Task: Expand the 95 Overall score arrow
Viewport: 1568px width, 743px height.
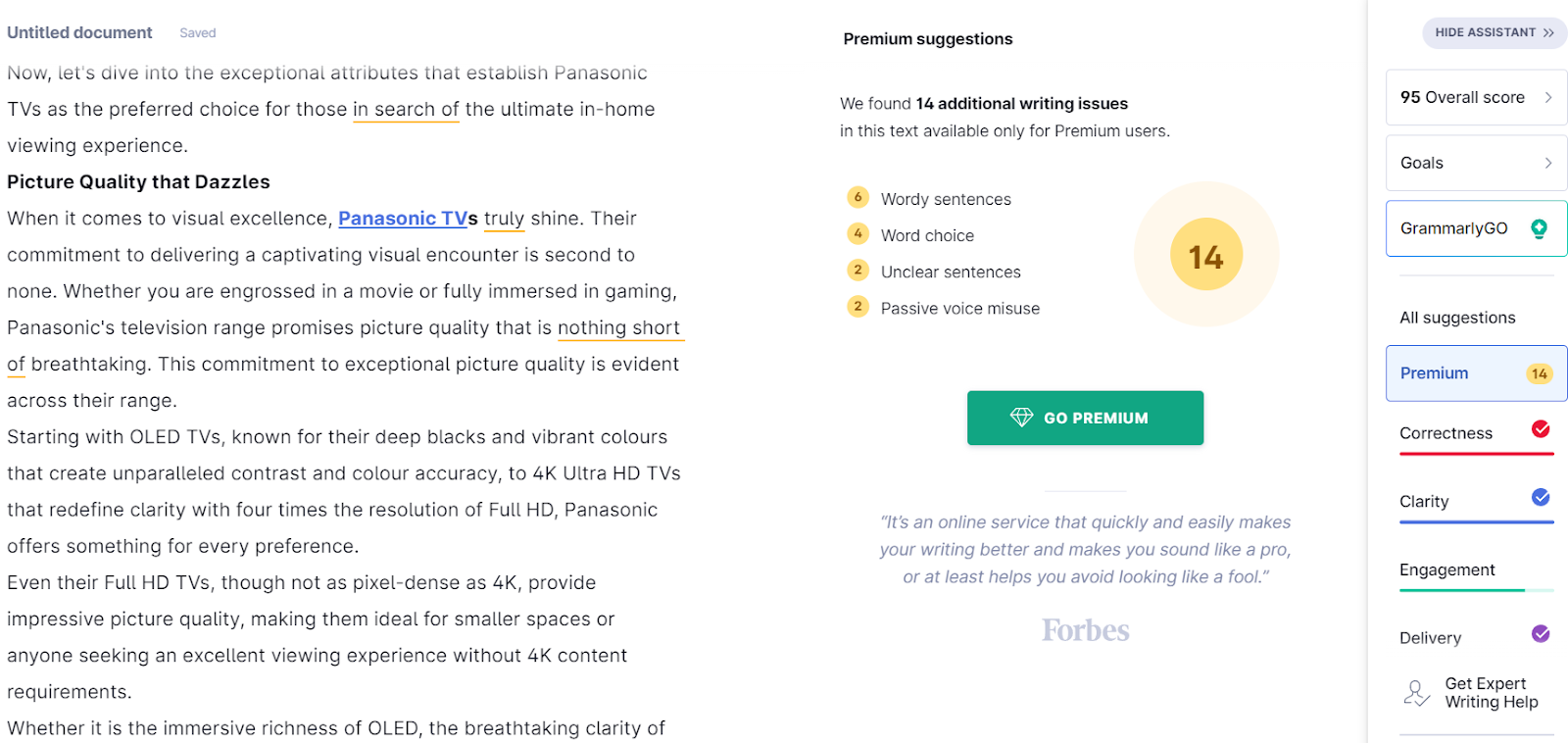Action: click(x=1548, y=97)
